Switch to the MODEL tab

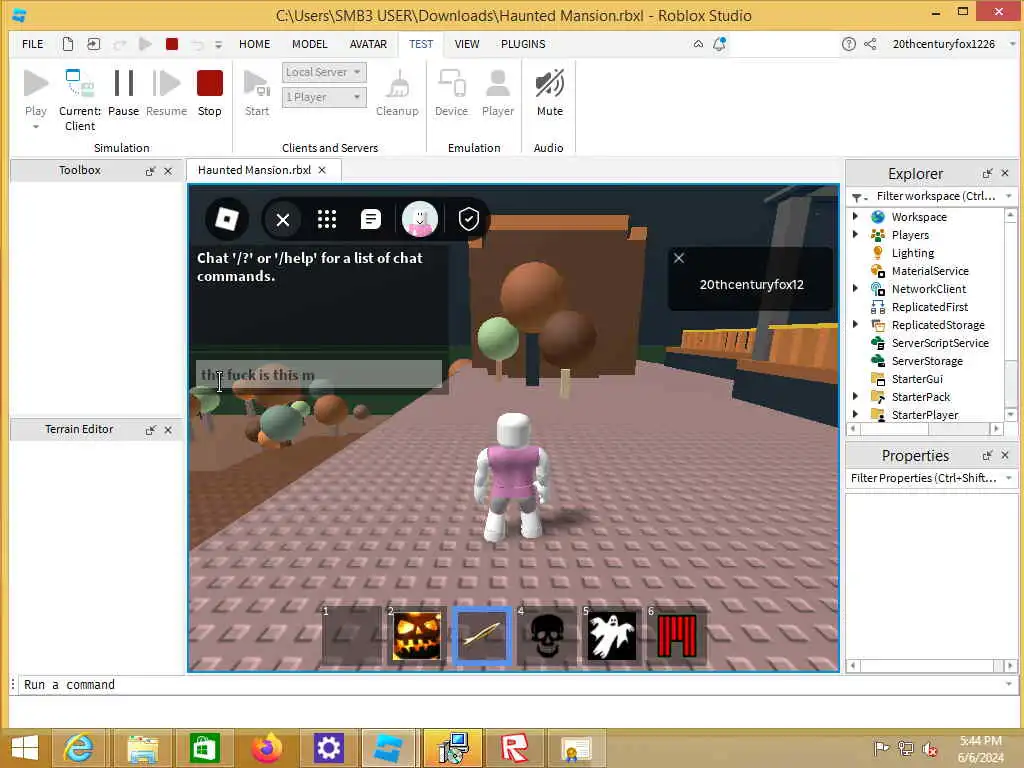pos(310,44)
